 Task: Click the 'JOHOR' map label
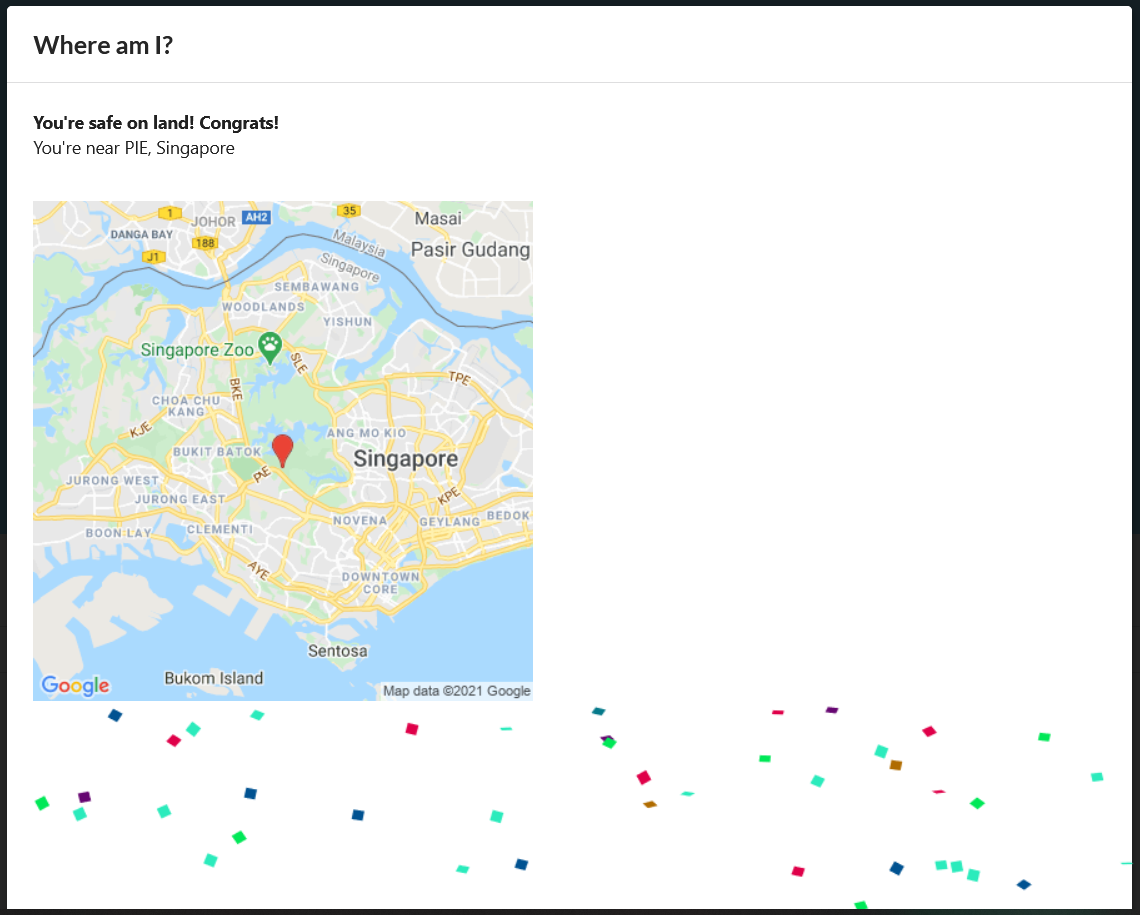pyautogui.click(x=213, y=222)
